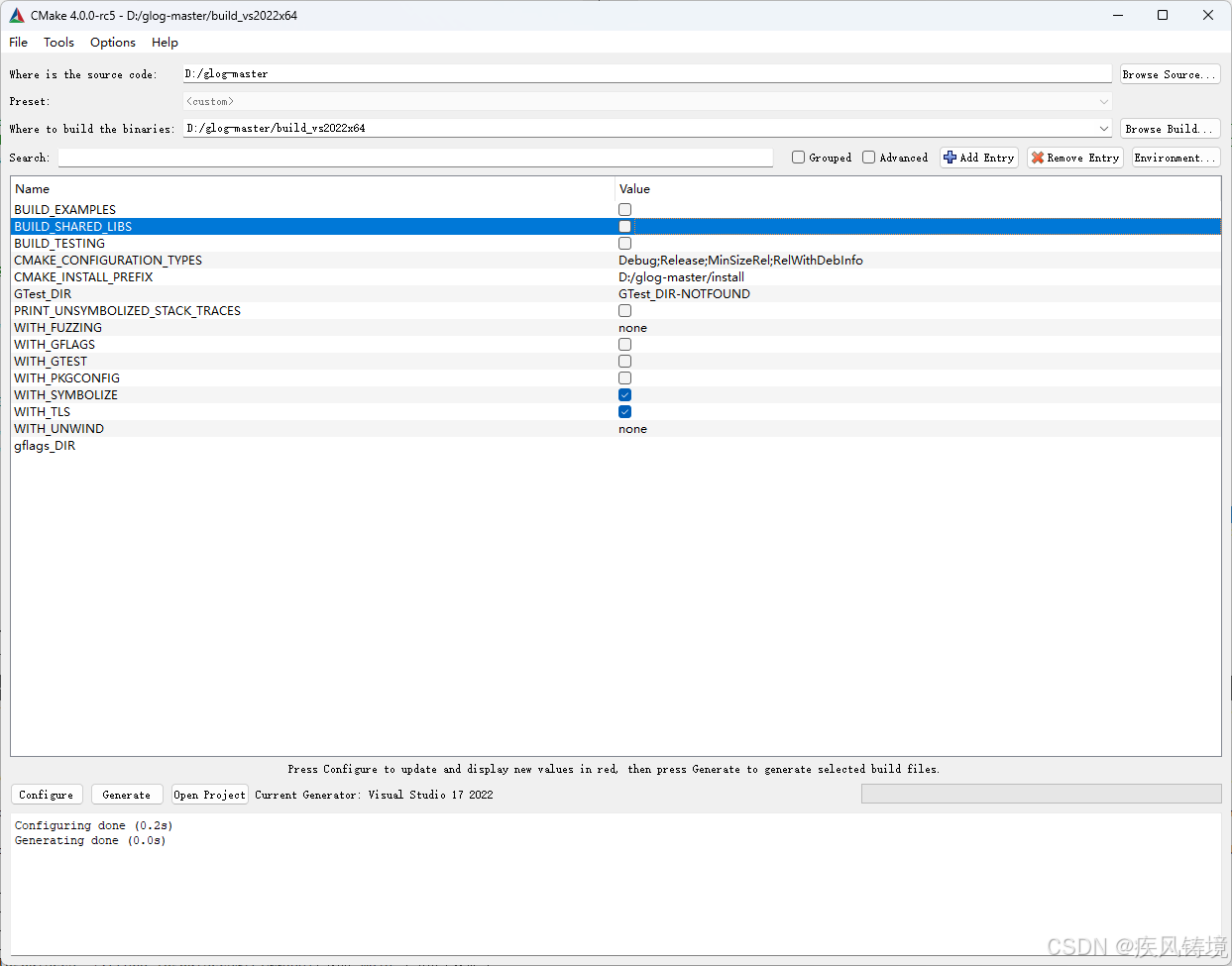
Task: Enable PRINT_UNSYMBOLIZED_STACK_TRACES checkbox
Action: tap(624, 310)
